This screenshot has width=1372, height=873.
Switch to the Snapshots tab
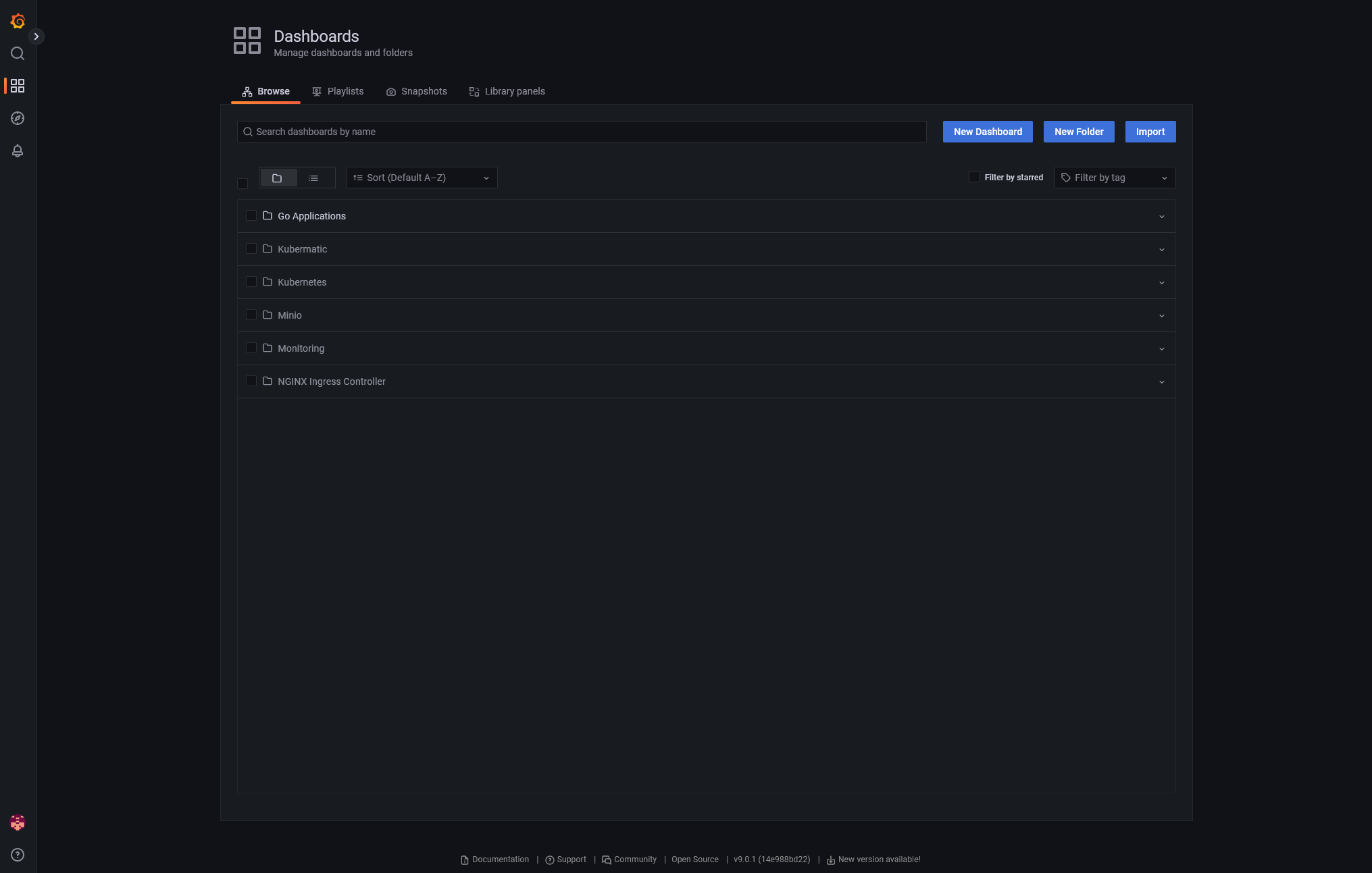(423, 91)
